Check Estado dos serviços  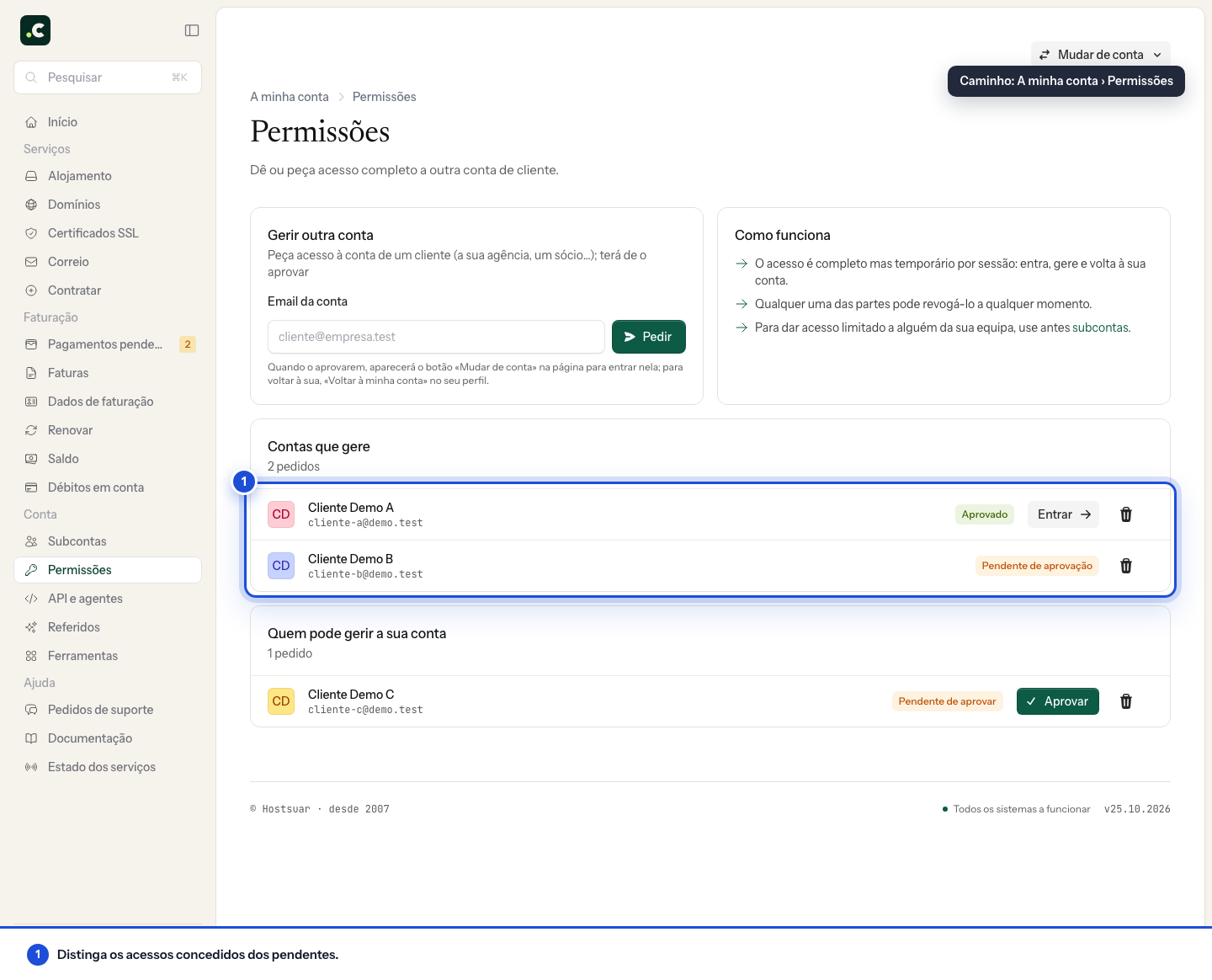[x=108, y=767]
